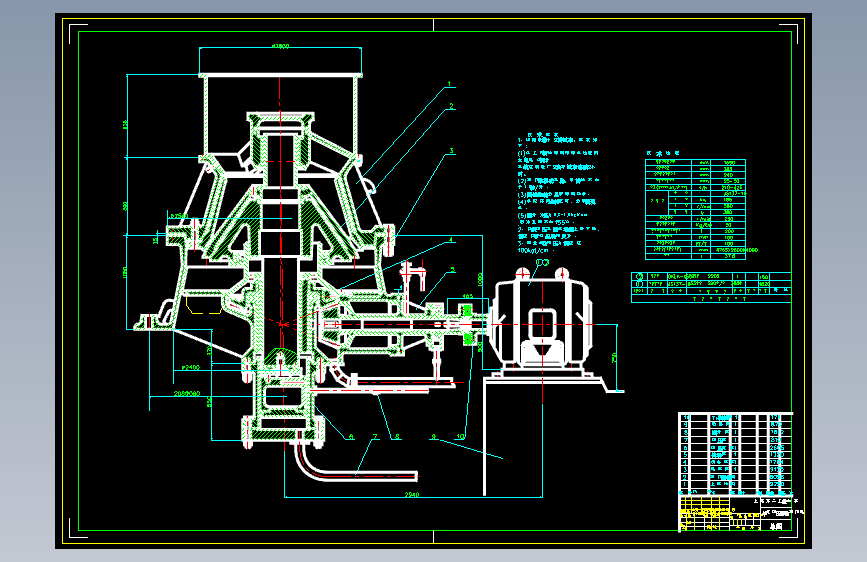Select callout number 6 below the crusher base
Screen dimensions: 867x562
(351, 436)
